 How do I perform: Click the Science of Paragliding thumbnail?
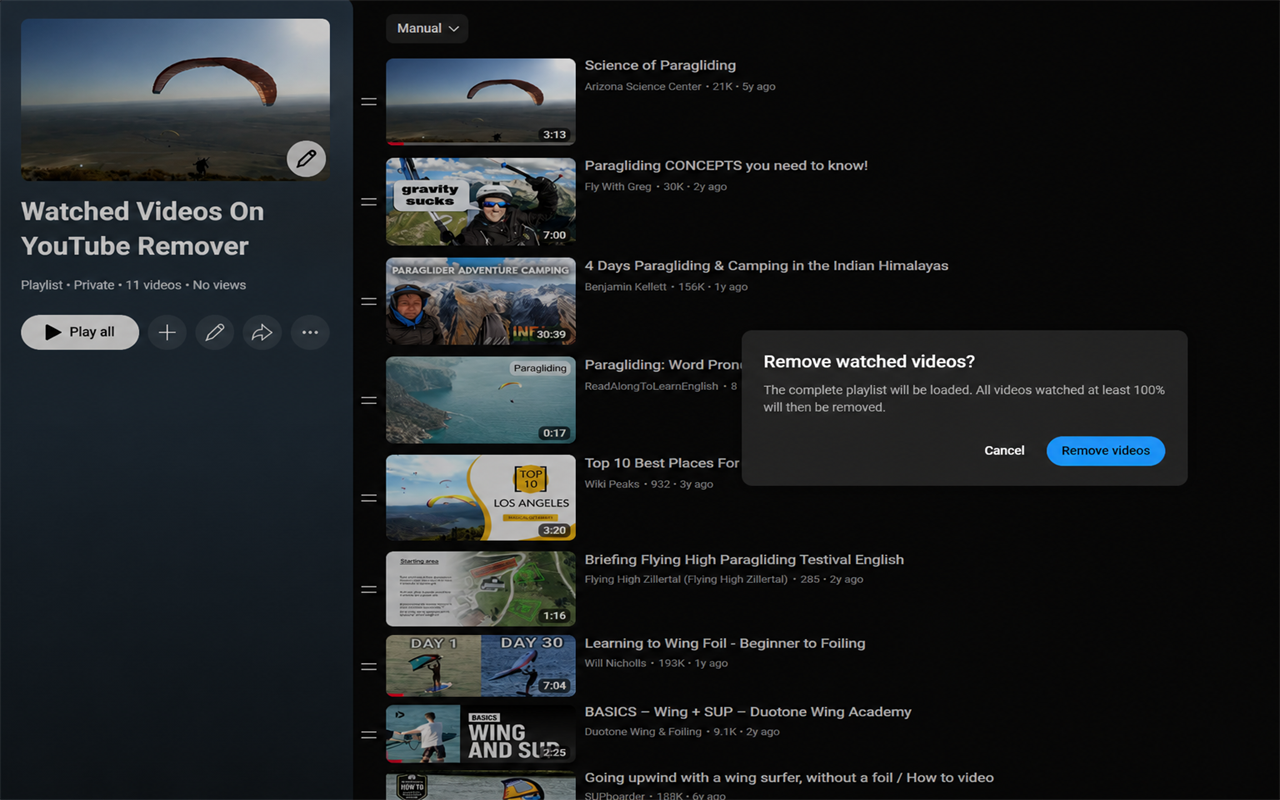click(481, 102)
